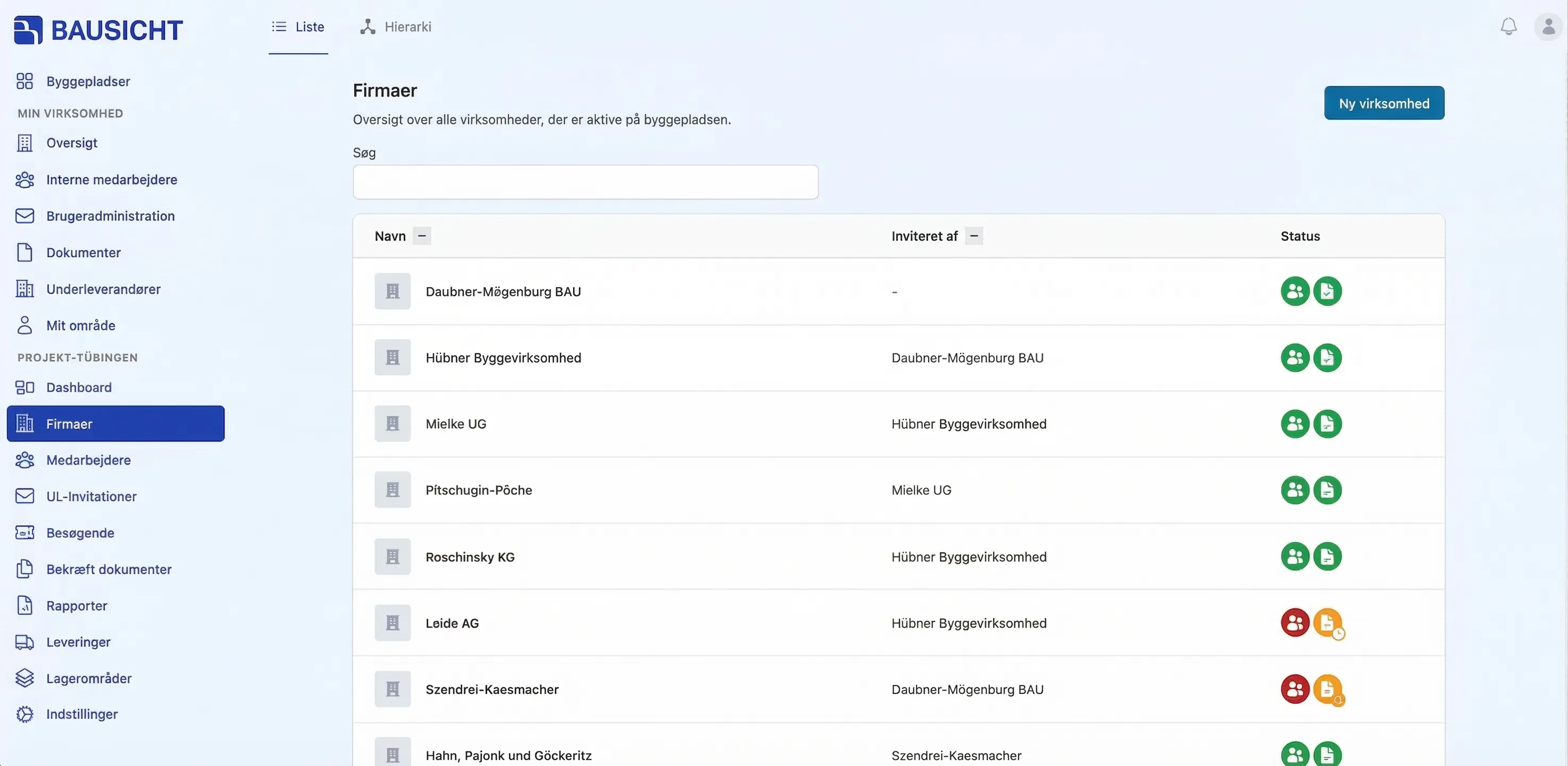The image size is (1568, 766).
Task: Click green document icon for Pitschugin-Pöche
Action: pyautogui.click(x=1328, y=490)
